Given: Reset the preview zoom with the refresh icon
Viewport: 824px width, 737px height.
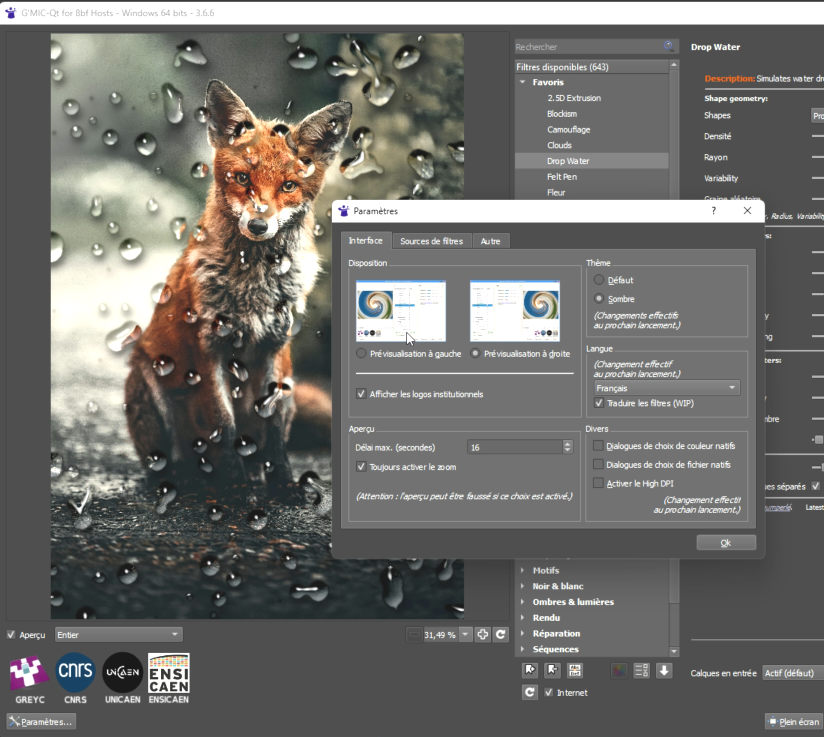Looking at the screenshot, I should (501, 634).
